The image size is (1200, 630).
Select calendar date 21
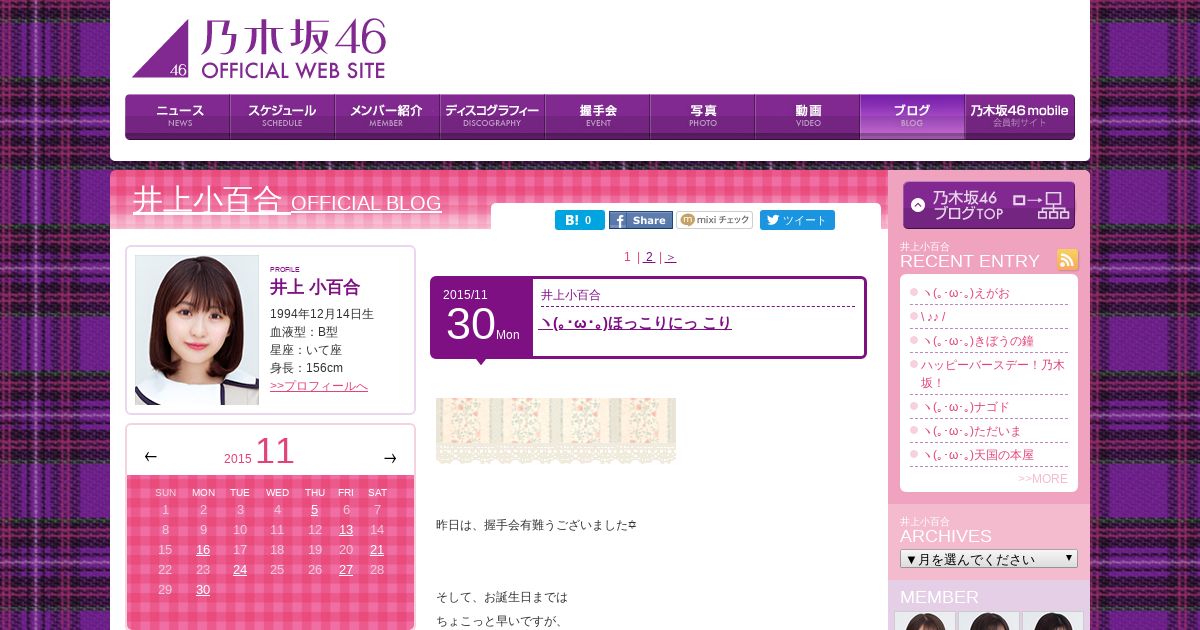coord(377,550)
